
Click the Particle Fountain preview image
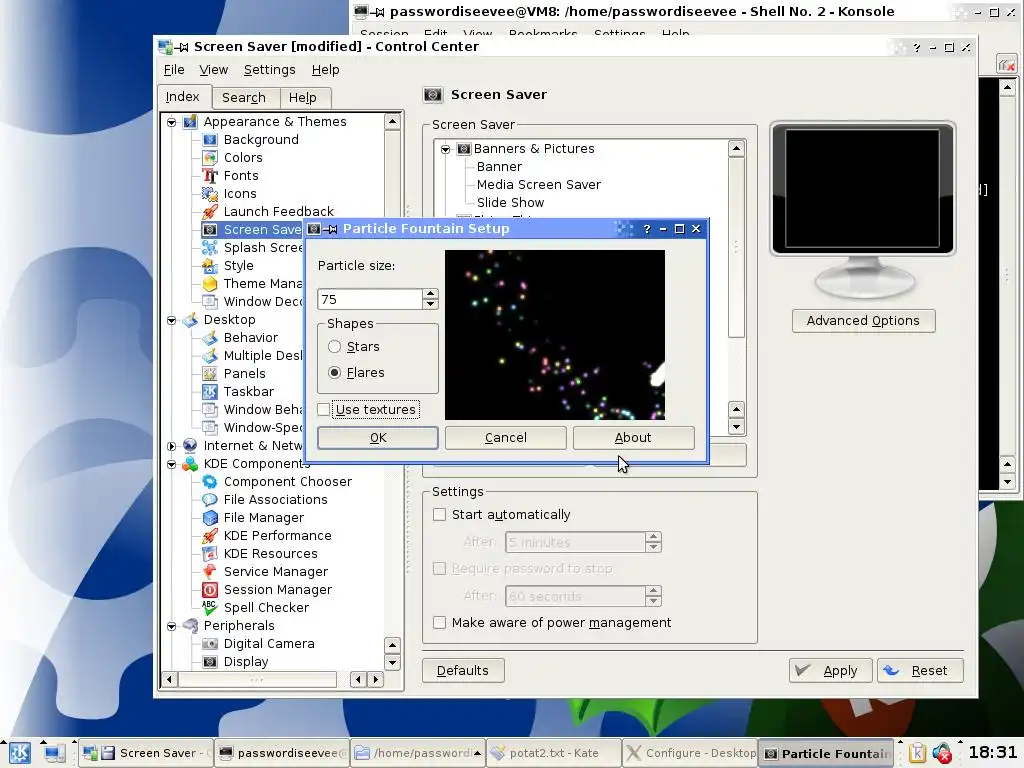pos(554,335)
